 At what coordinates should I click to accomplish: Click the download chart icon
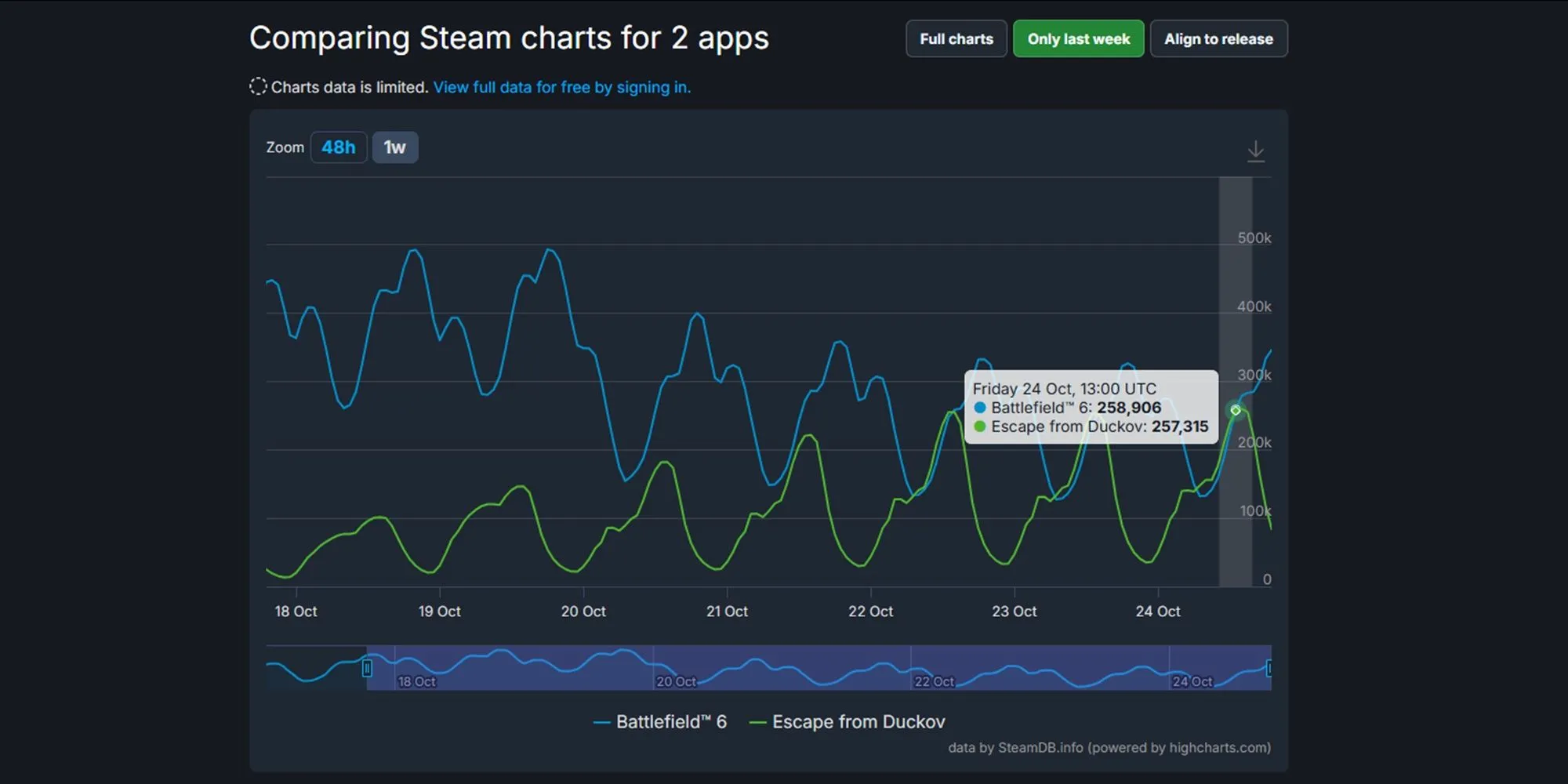coord(1256,149)
